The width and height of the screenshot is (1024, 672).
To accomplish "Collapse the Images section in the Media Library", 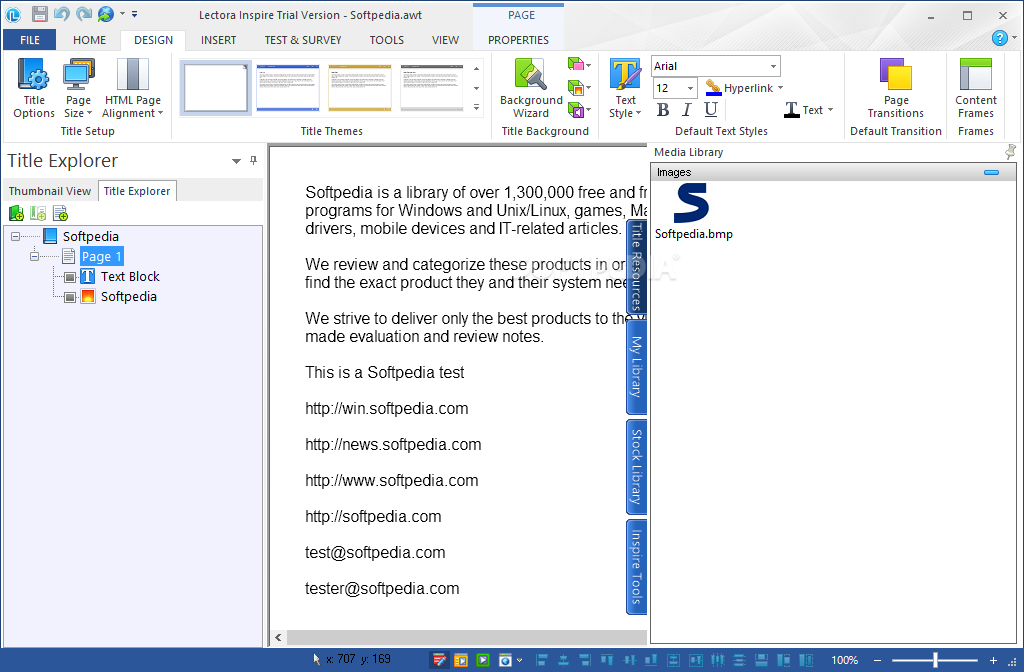I will (x=991, y=172).
